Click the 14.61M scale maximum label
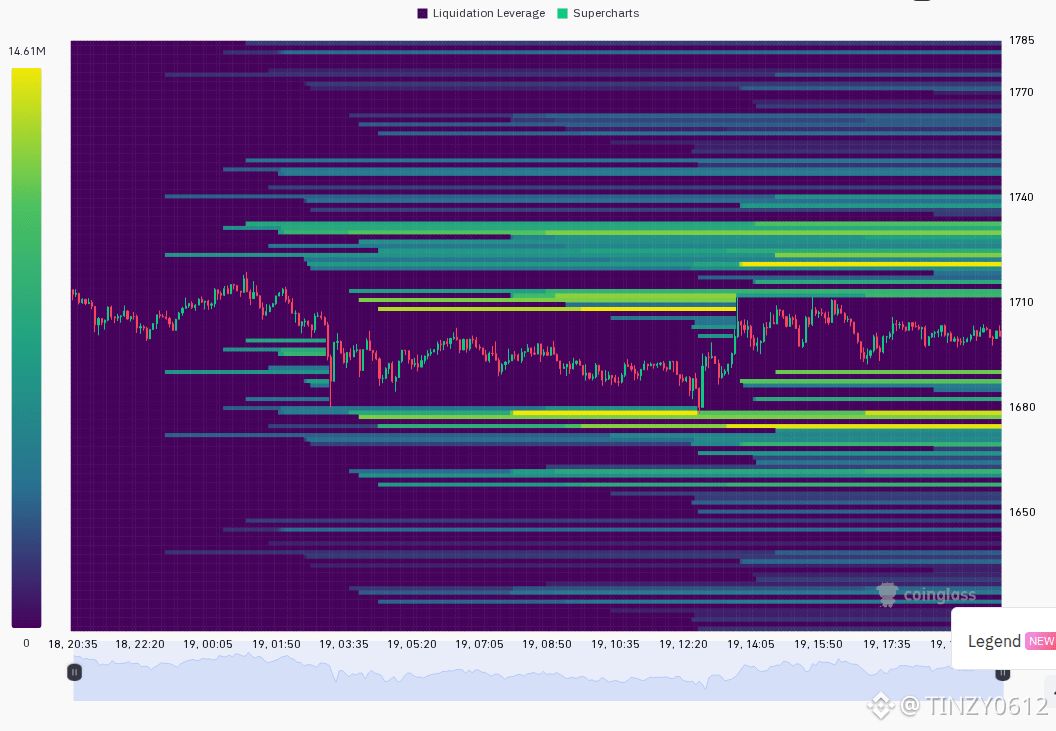1056x731 pixels. 27,51
